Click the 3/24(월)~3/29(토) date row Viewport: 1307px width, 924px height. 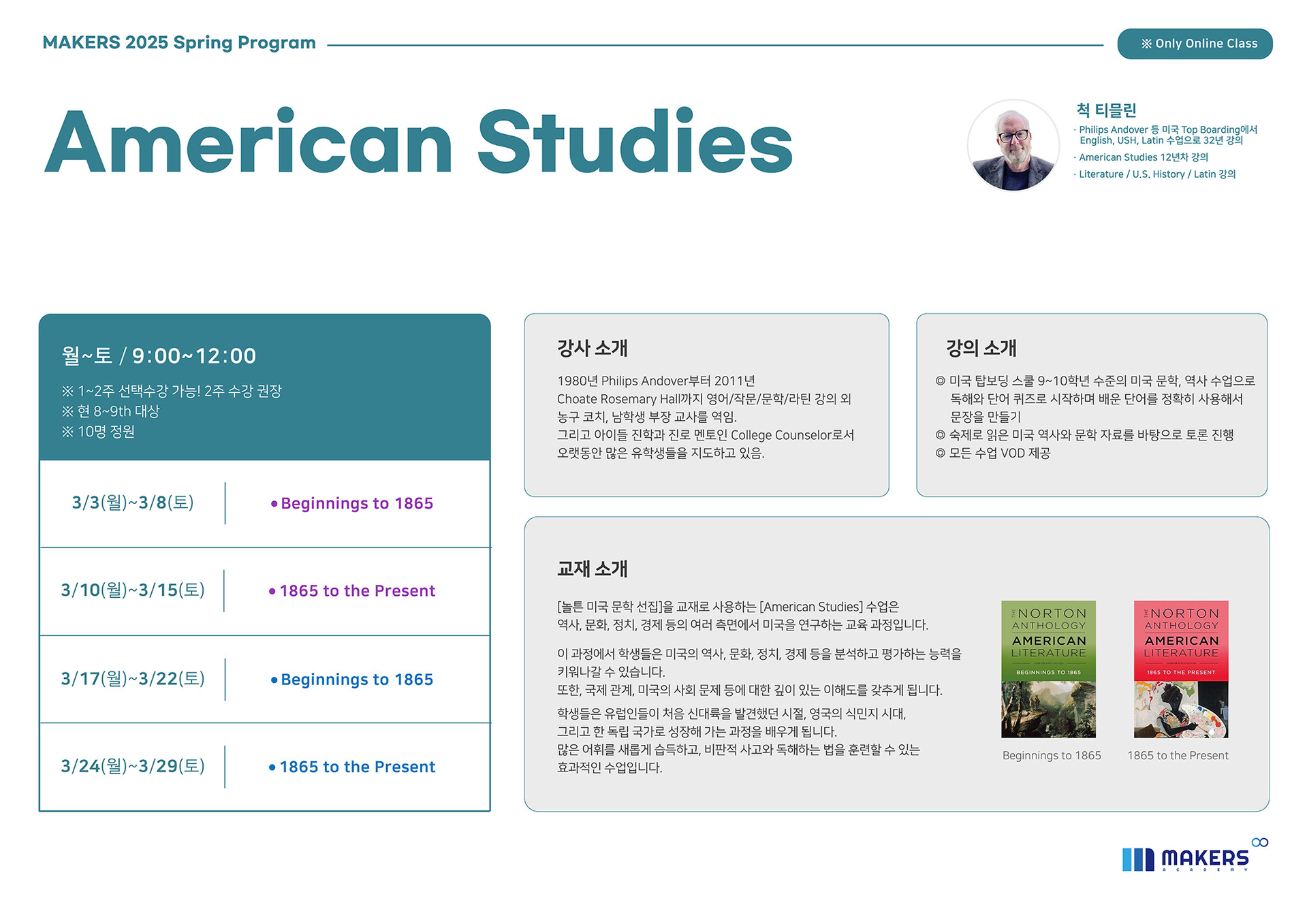(x=133, y=766)
